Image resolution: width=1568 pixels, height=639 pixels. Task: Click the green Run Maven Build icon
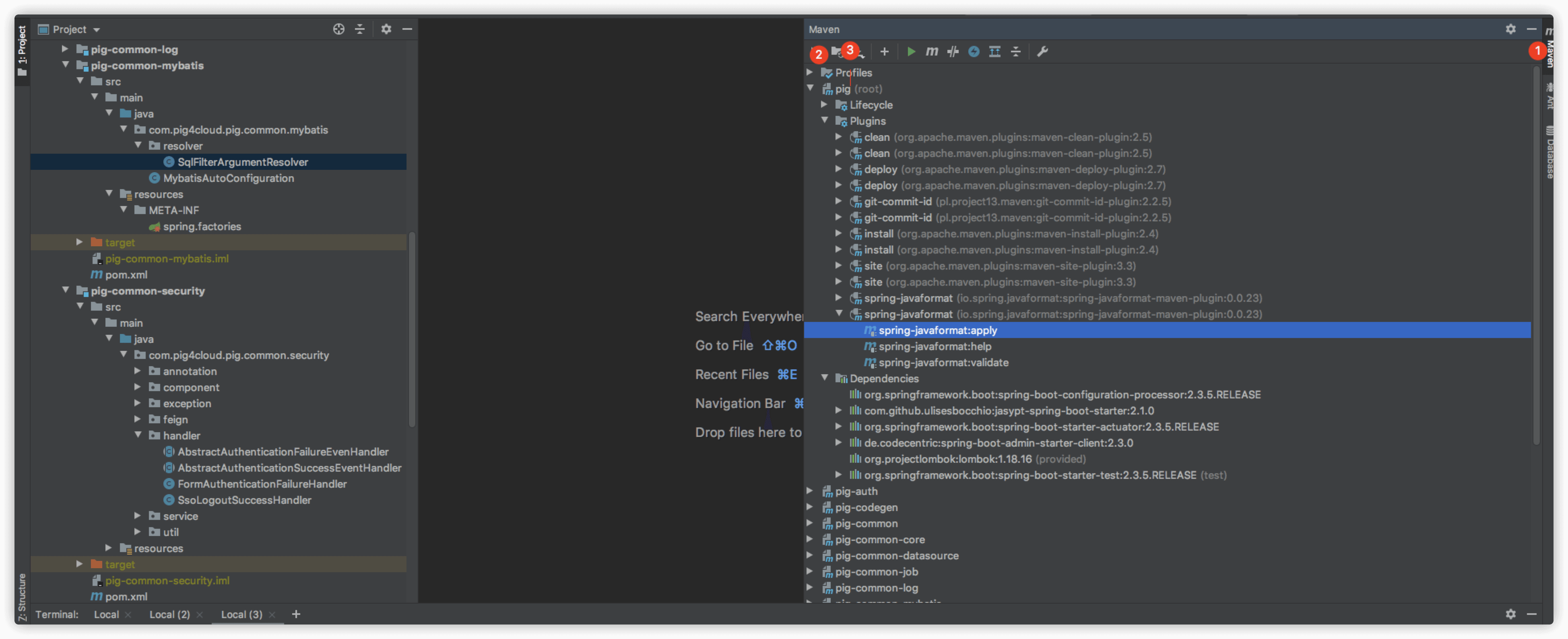(911, 52)
